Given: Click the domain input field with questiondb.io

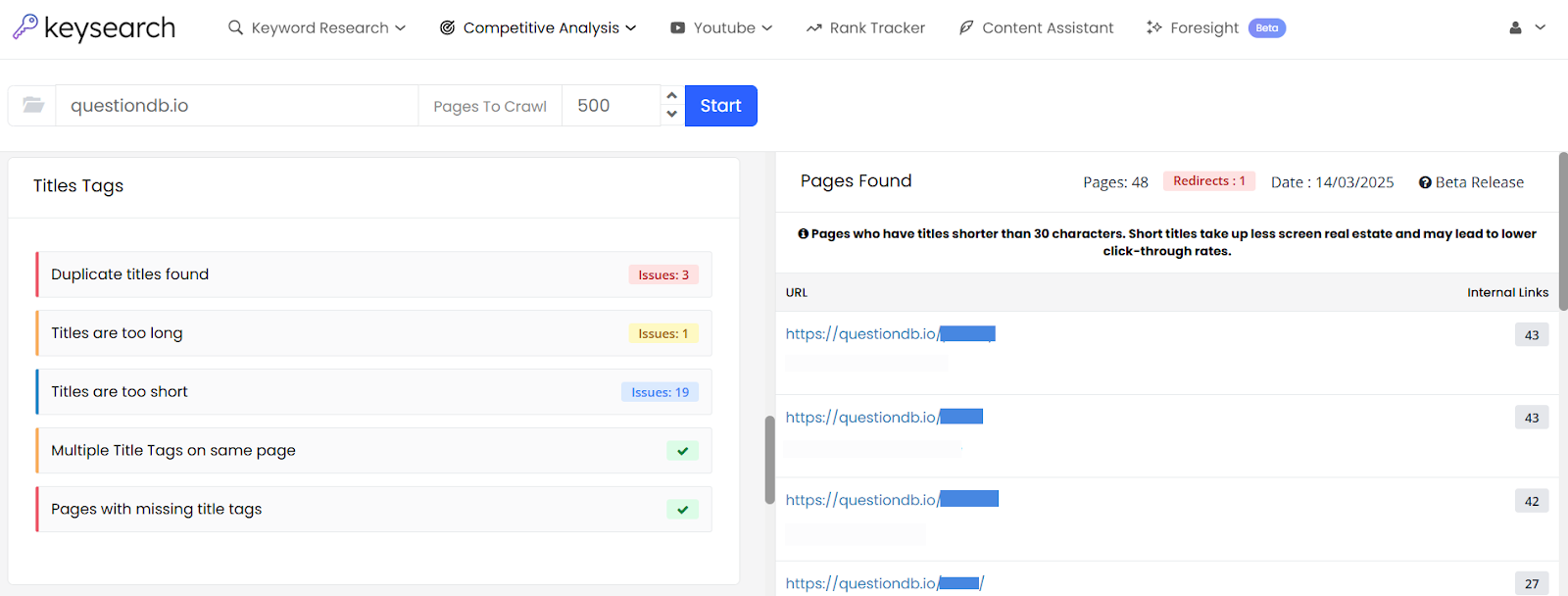Looking at the screenshot, I should 236,106.
